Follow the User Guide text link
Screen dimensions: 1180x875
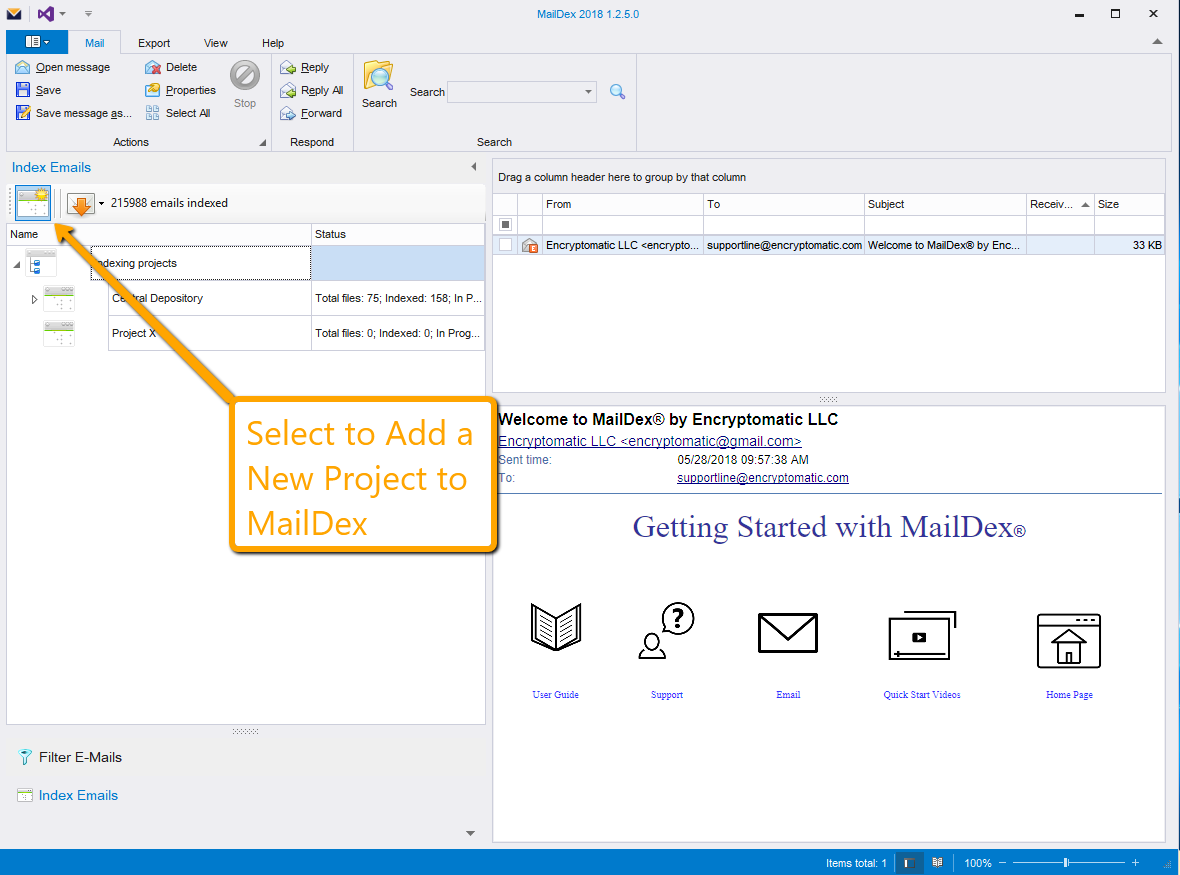pyautogui.click(x=555, y=694)
